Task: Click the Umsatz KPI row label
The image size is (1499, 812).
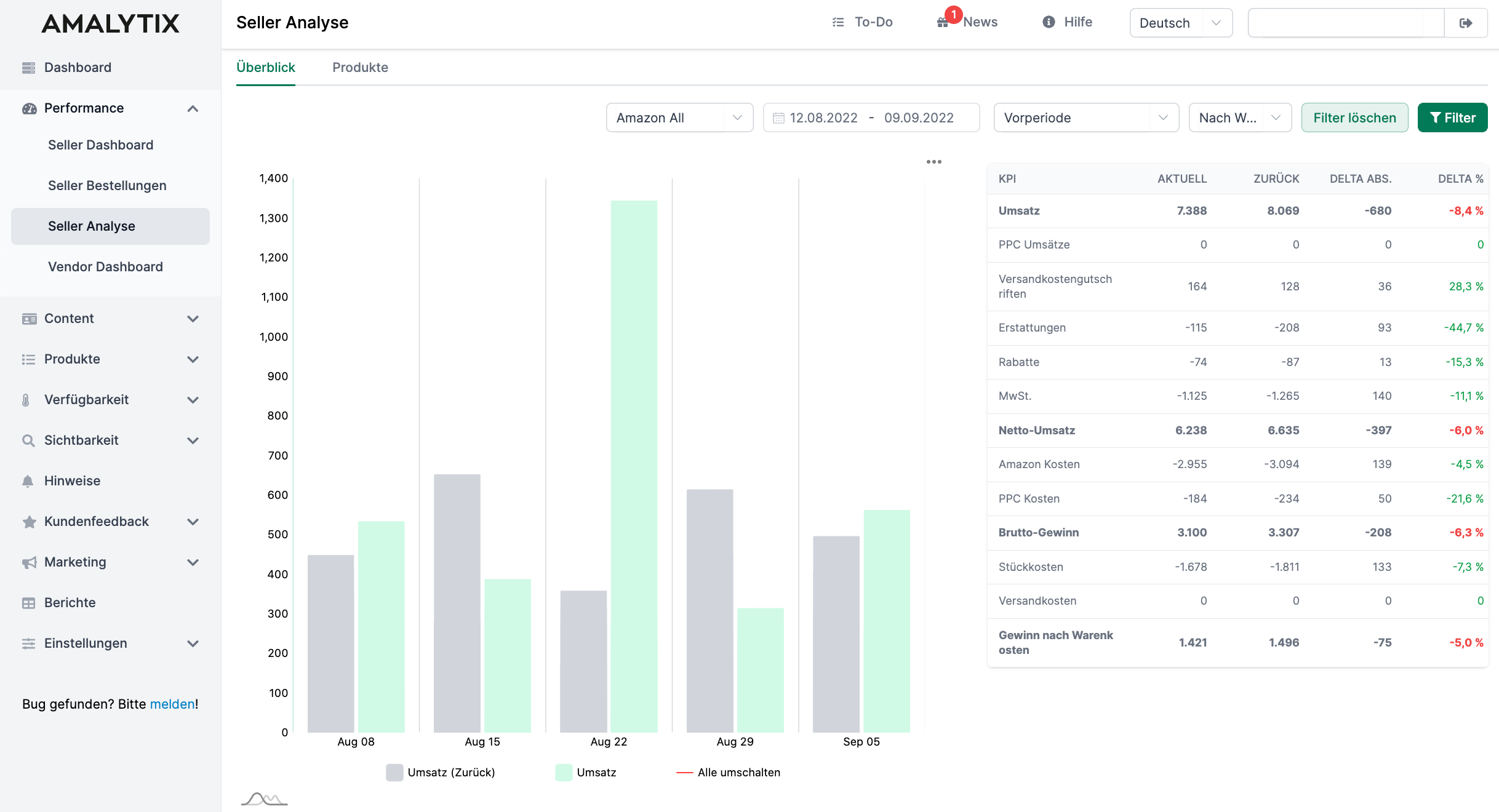Action: pos(1019,211)
